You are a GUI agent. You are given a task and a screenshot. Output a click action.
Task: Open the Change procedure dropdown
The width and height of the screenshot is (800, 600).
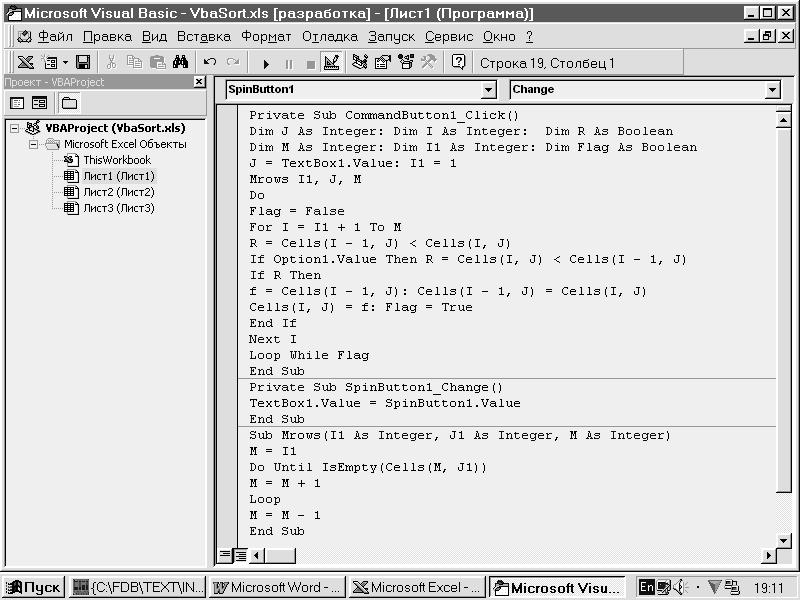[x=772, y=90]
